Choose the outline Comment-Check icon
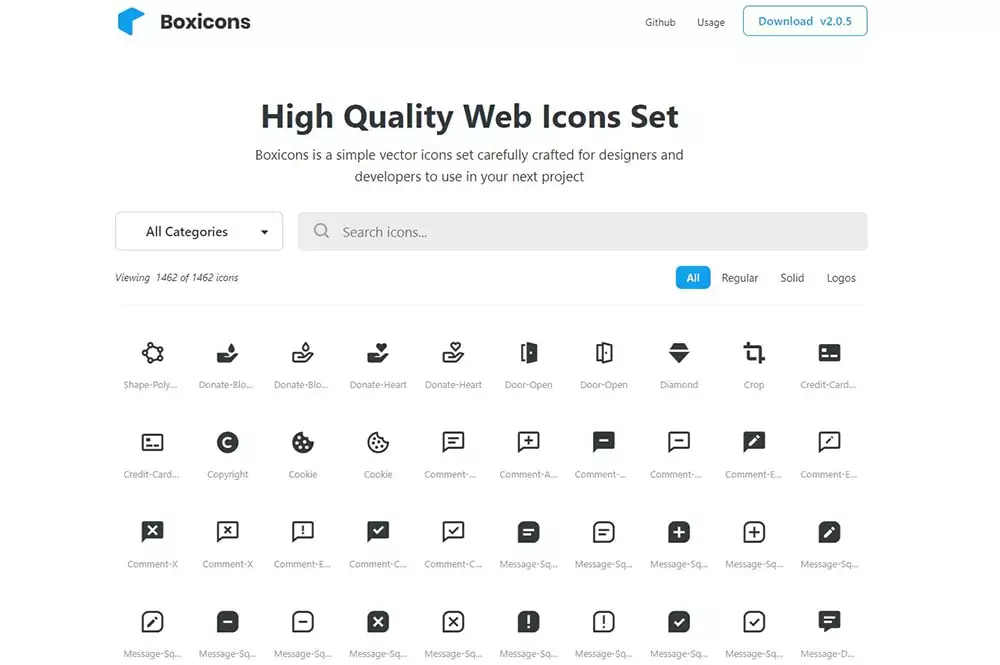Viewport: 1000px width, 665px height. pos(453,532)
